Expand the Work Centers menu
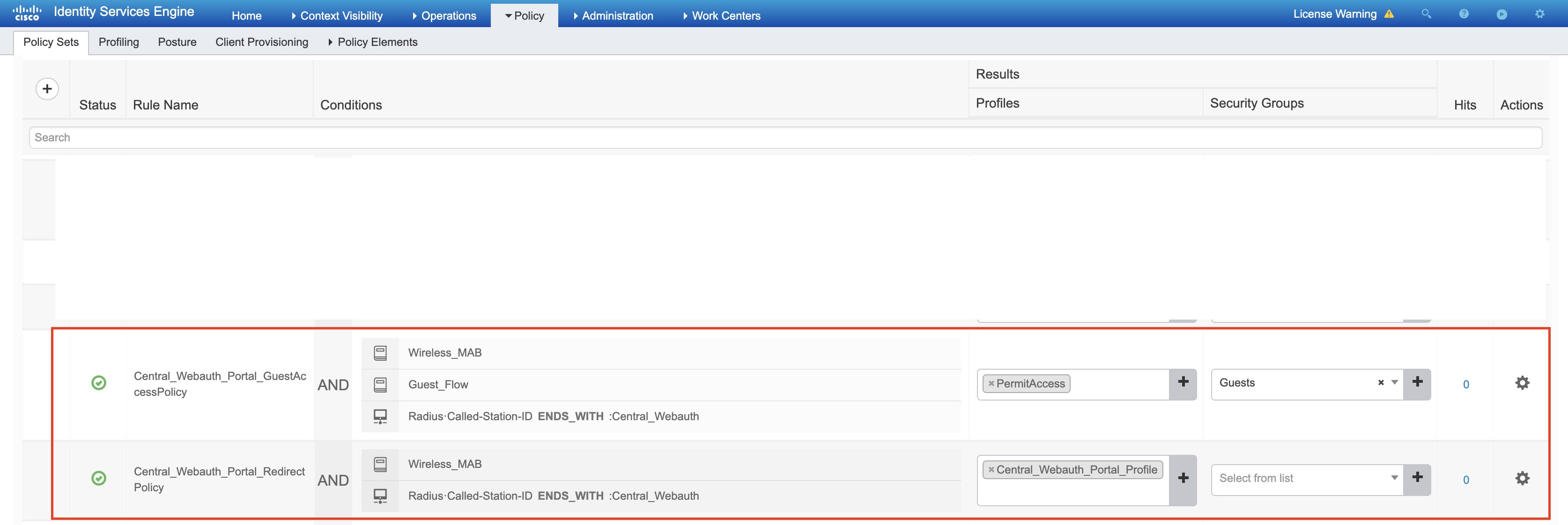Image resolution: width=1568 pixels, height=525 pixels. [x=721, y=16]
